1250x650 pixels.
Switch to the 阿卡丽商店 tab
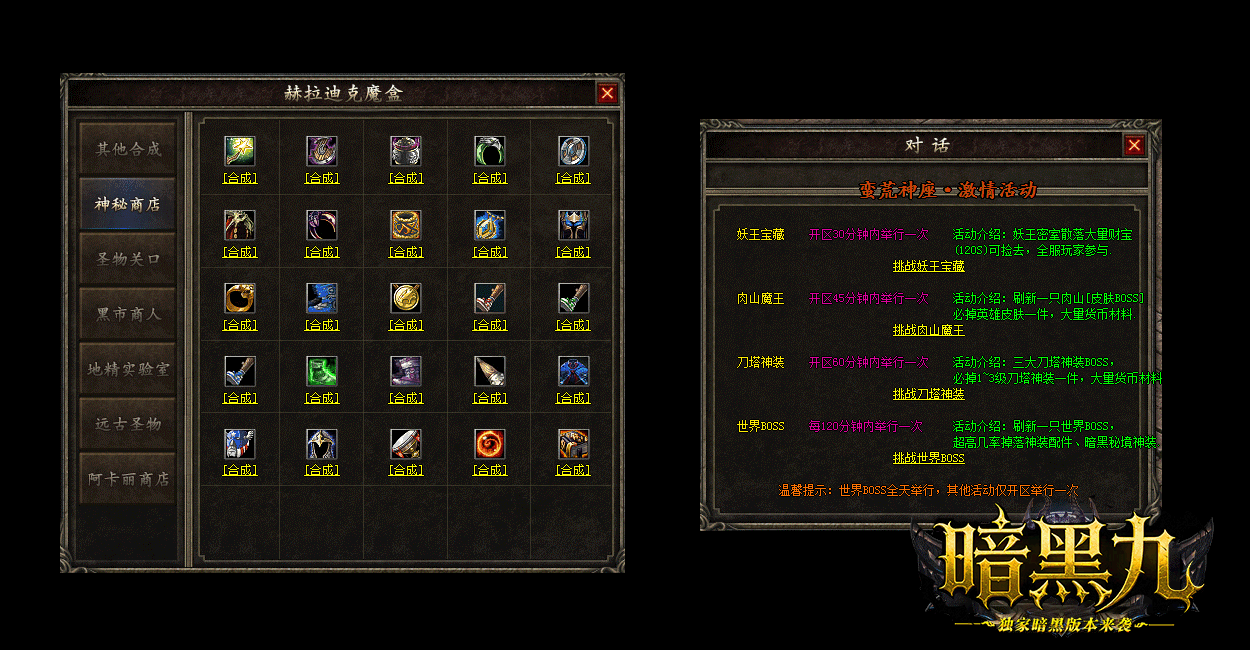coord(128,479)
